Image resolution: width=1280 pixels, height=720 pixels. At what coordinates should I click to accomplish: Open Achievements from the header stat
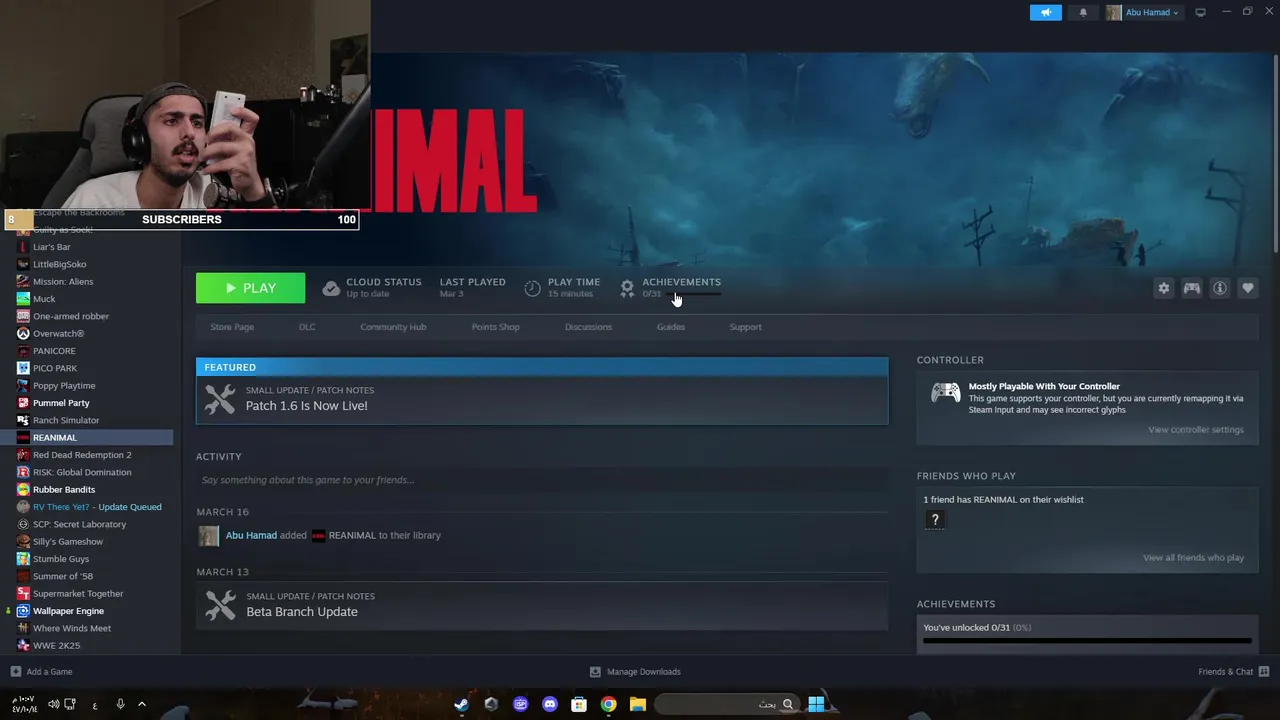(671, 287)
